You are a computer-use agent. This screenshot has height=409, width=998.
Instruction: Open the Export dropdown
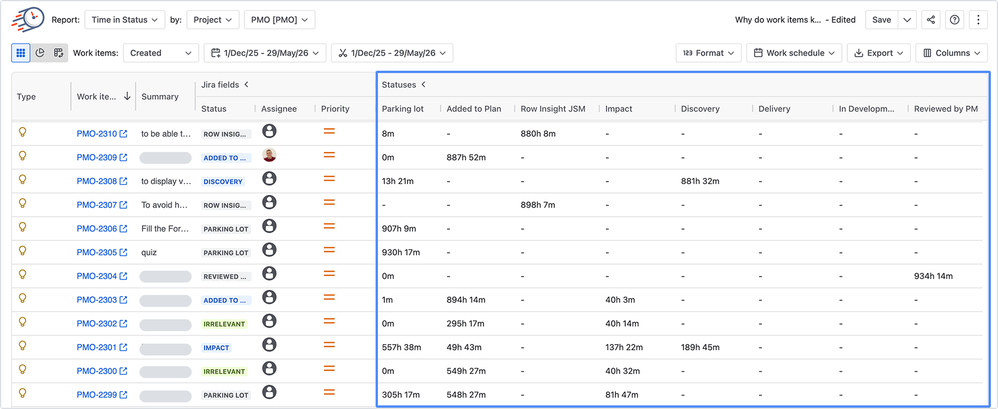[x=879, y=53]
